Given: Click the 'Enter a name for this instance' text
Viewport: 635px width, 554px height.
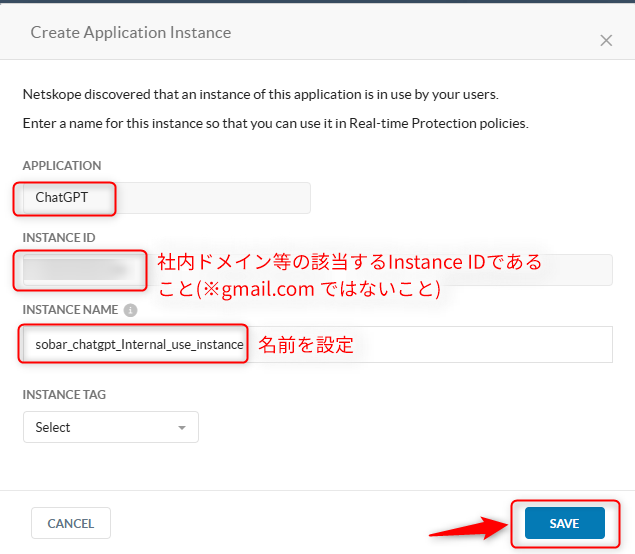Looking at the screenshot, I should (x=275, y=124).
